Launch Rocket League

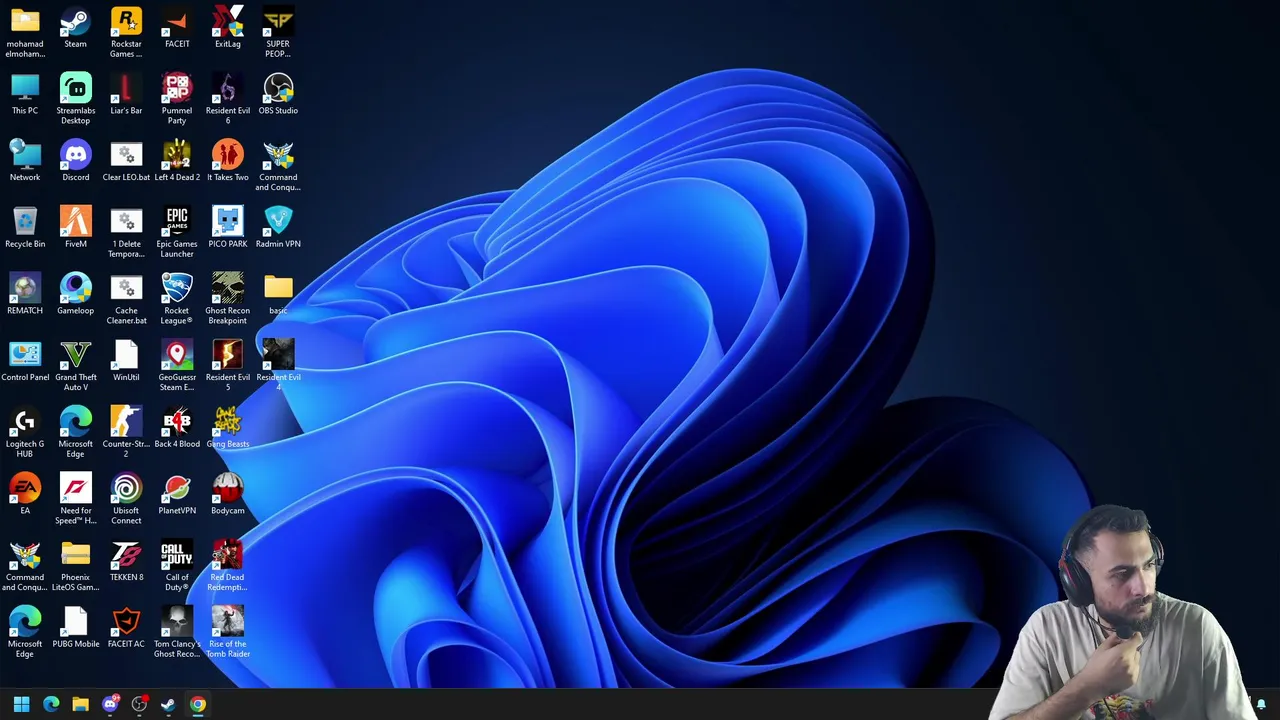(x=177, y=298)
